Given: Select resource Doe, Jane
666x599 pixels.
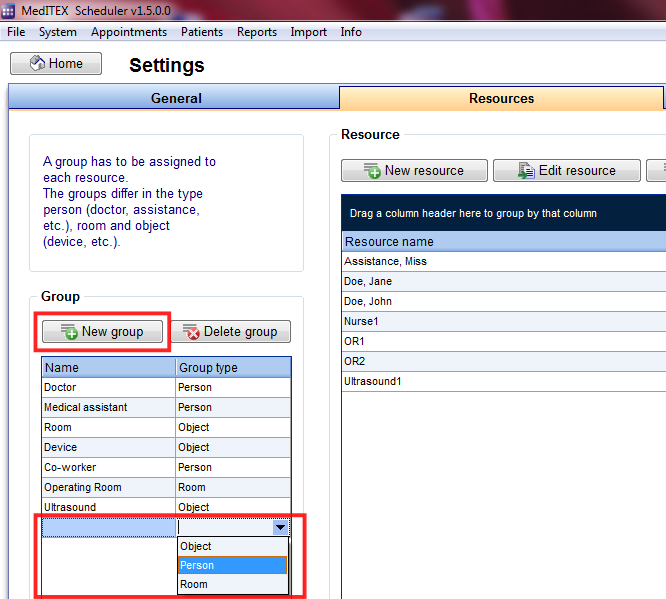Looking at the screenshot, I should [504, 281].
